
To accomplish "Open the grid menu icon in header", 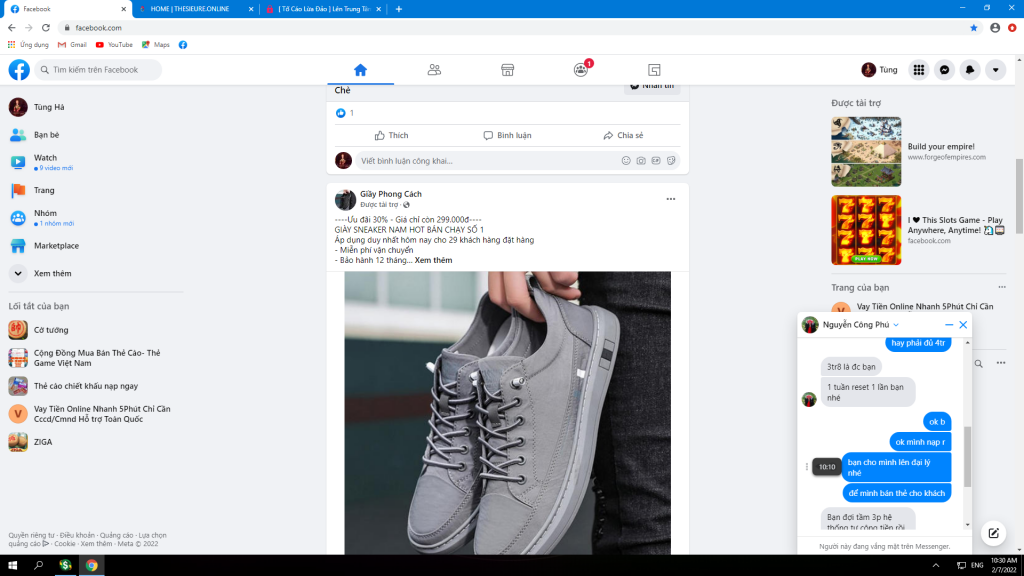I will click(918, 70).
